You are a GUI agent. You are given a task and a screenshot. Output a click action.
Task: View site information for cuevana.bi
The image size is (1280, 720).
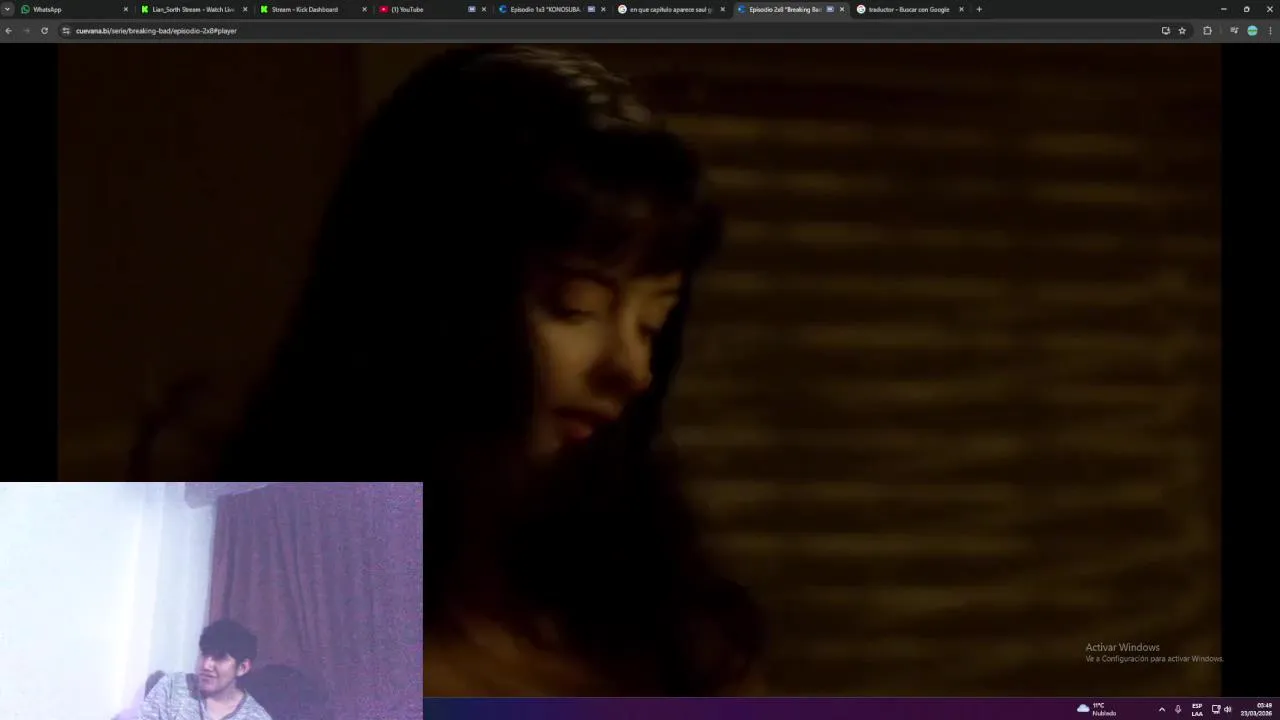[x=66, y=31]
